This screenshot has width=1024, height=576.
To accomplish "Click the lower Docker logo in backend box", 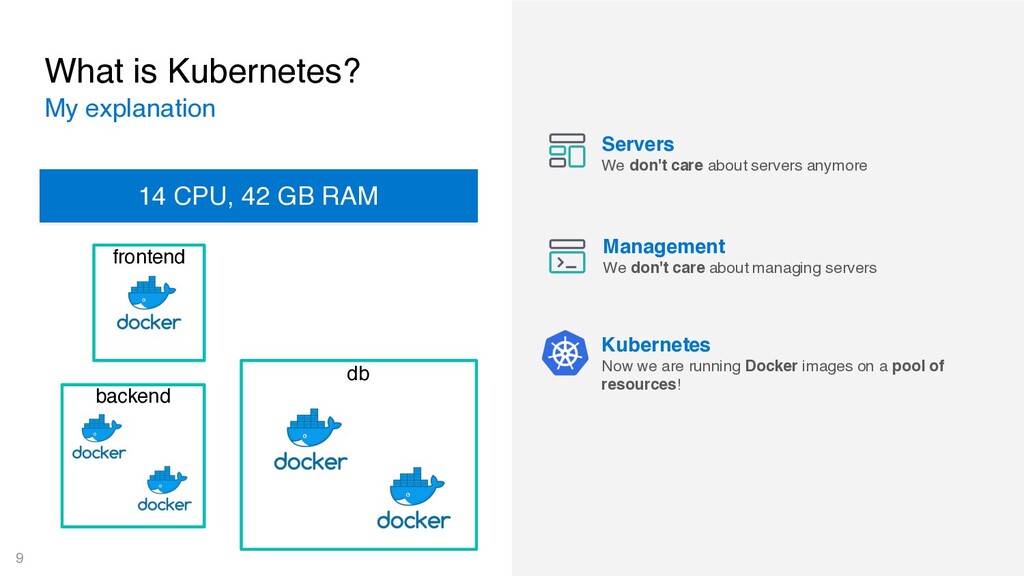I will tap(165, 488).
